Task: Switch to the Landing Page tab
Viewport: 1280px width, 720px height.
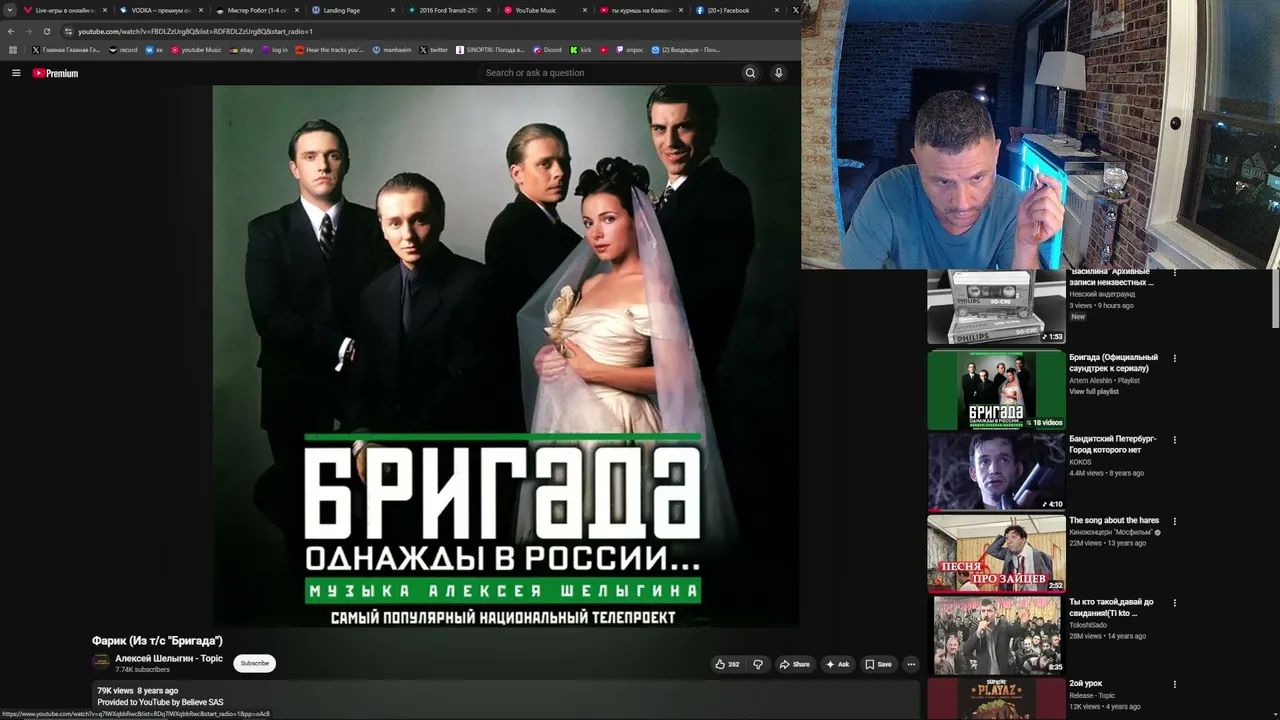Action: 352,10
